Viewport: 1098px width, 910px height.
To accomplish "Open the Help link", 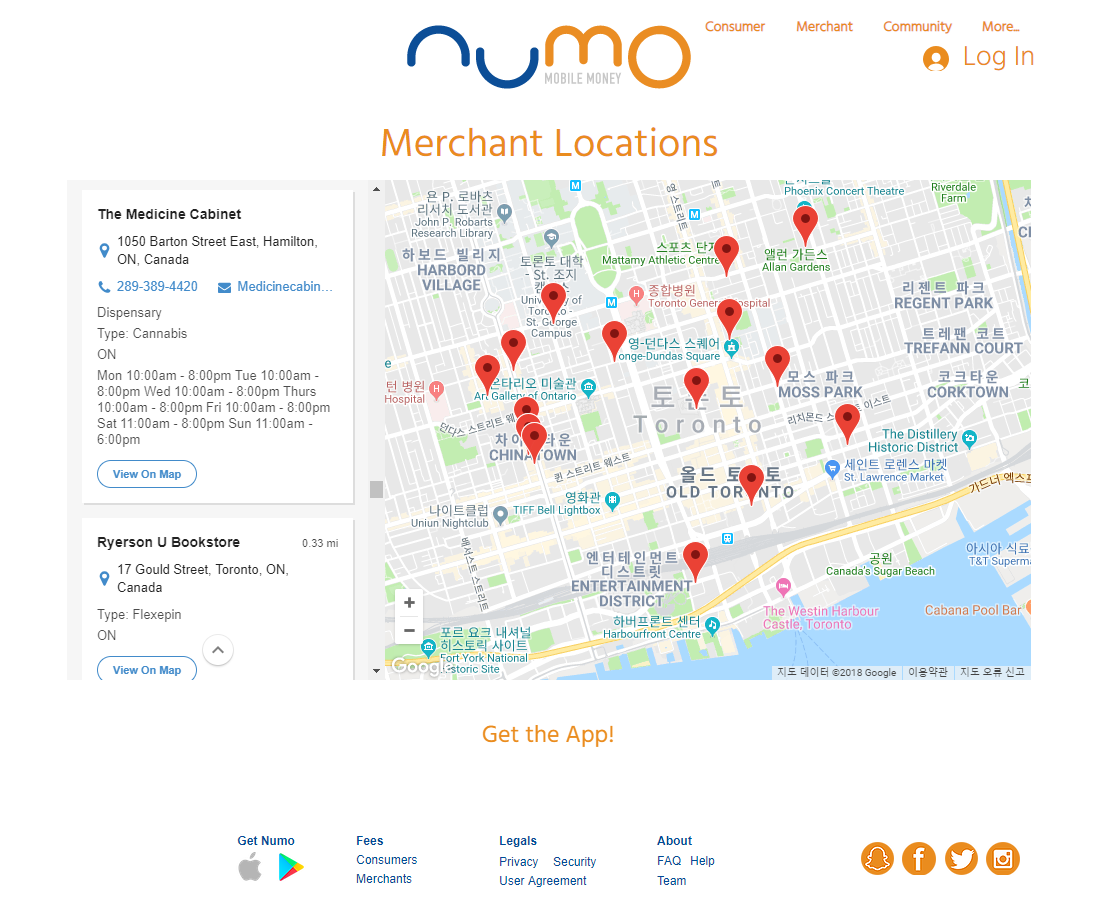I will 702,861.
